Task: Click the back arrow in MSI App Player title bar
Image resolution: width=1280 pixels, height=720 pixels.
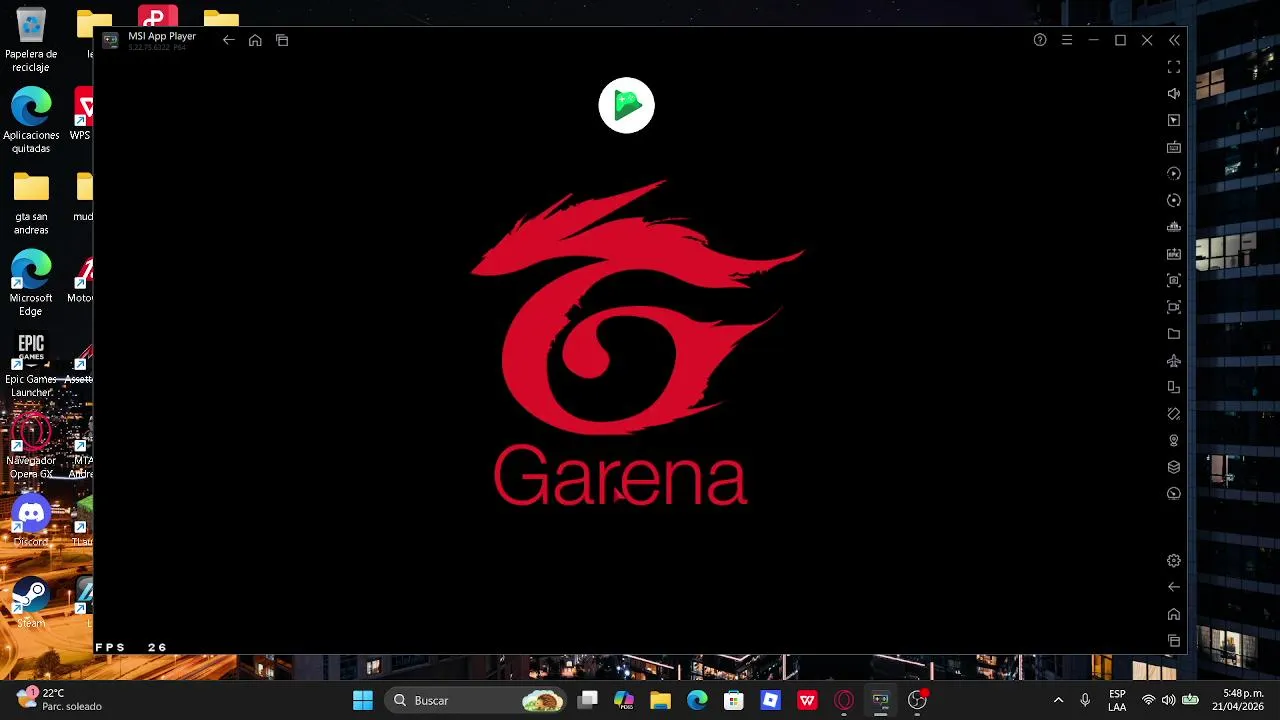Action: click(229, 40)
